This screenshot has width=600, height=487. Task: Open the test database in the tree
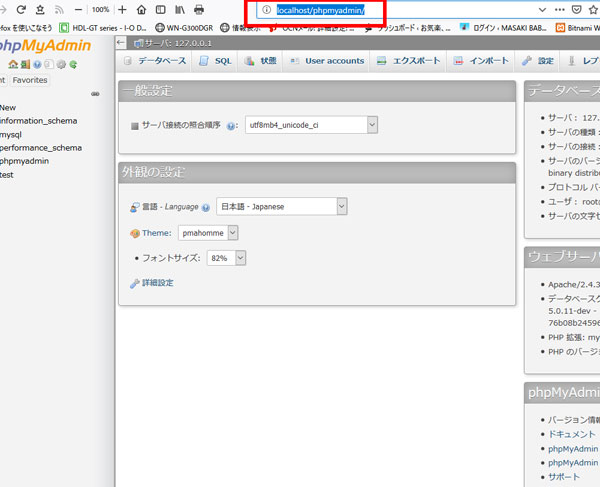(7, 175)
